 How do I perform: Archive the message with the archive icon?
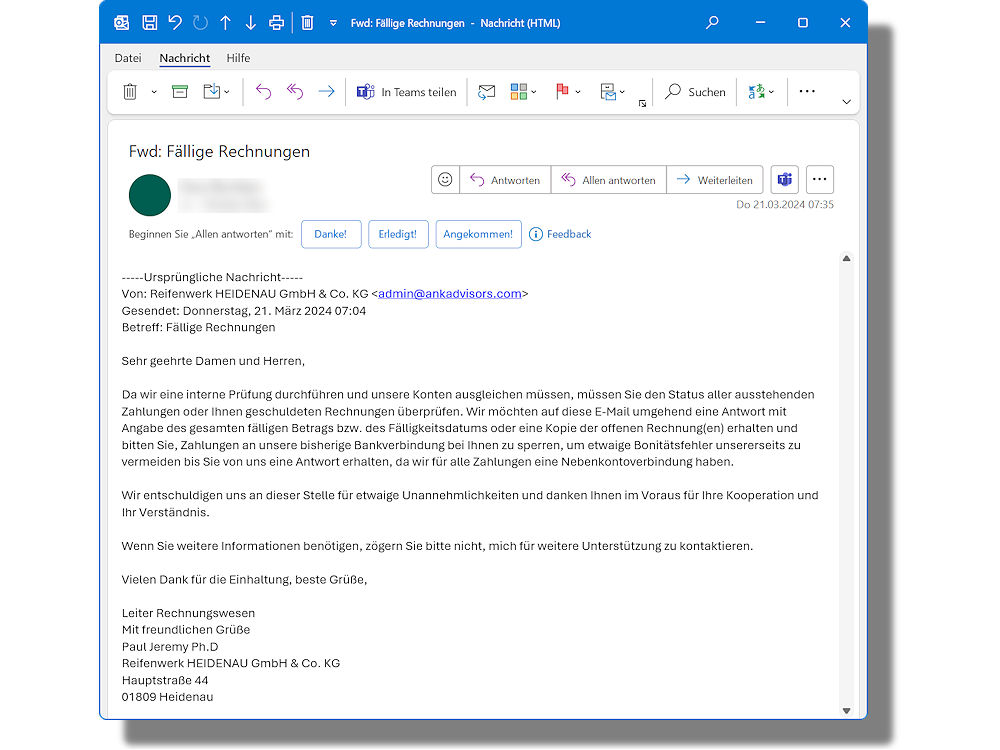pyautogui.click(x=180, y=92)
